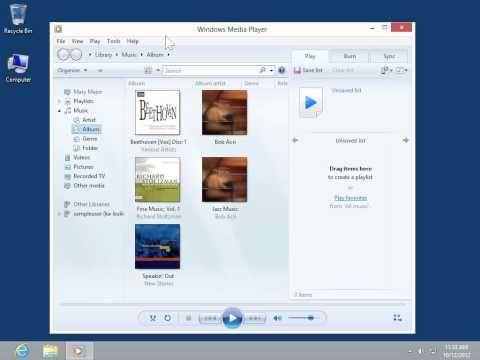This screenshot has width=480, height=360.
Task: Select Other media in the navigation tree
Action: [89, 185]
